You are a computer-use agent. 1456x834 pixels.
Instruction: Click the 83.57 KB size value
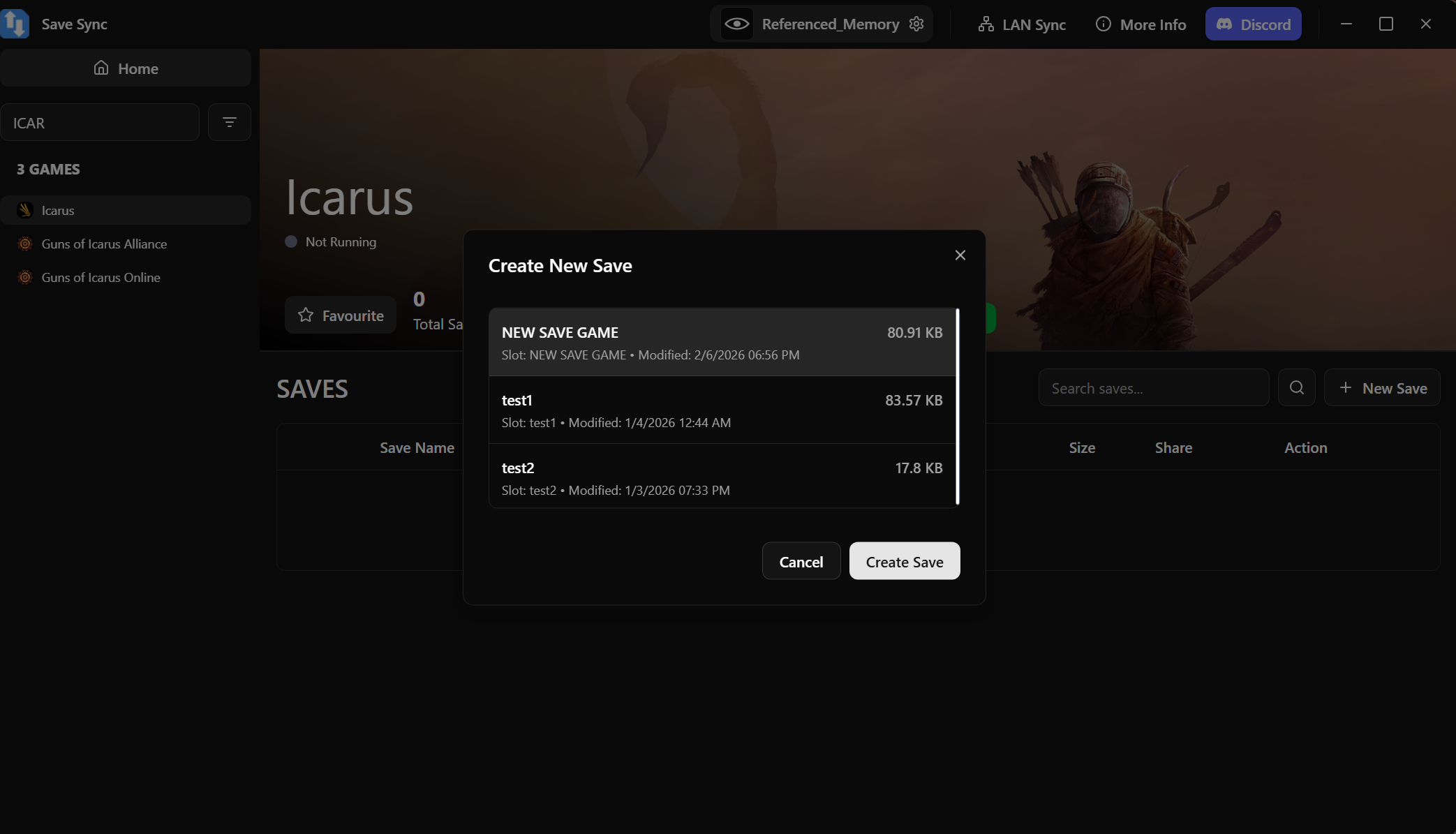tap(914, 401)
